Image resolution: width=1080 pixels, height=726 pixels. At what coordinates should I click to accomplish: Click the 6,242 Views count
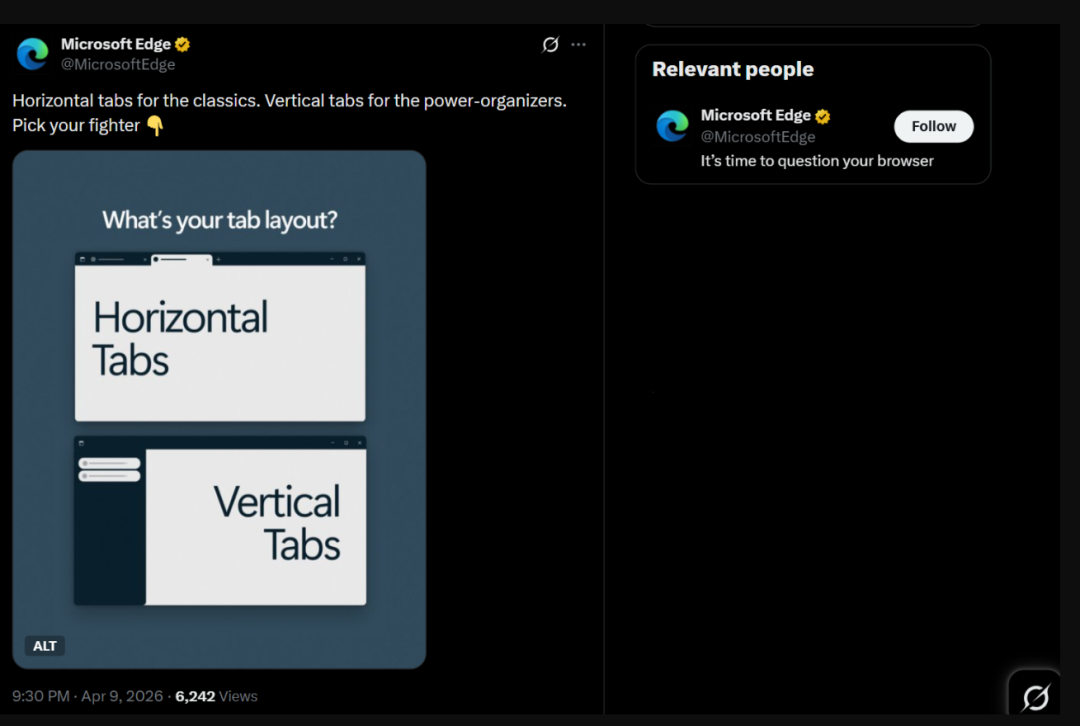(216, 696)
